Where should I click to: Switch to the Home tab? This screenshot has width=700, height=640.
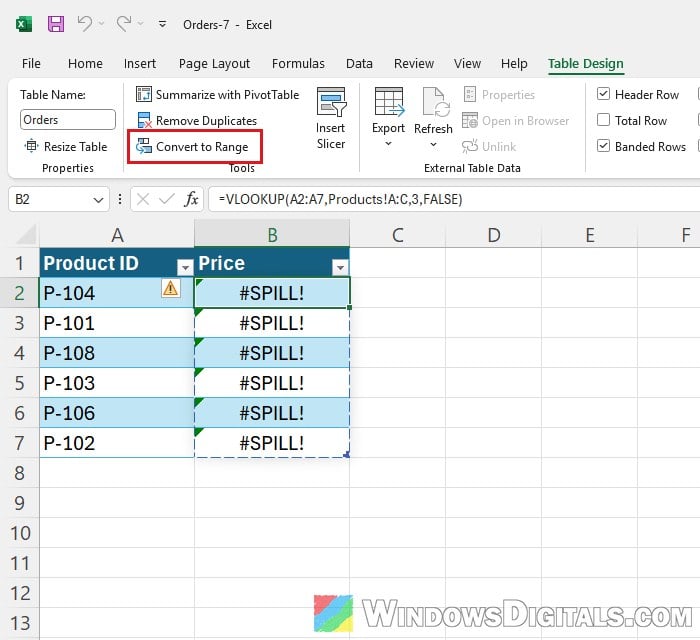coord(85,64)
